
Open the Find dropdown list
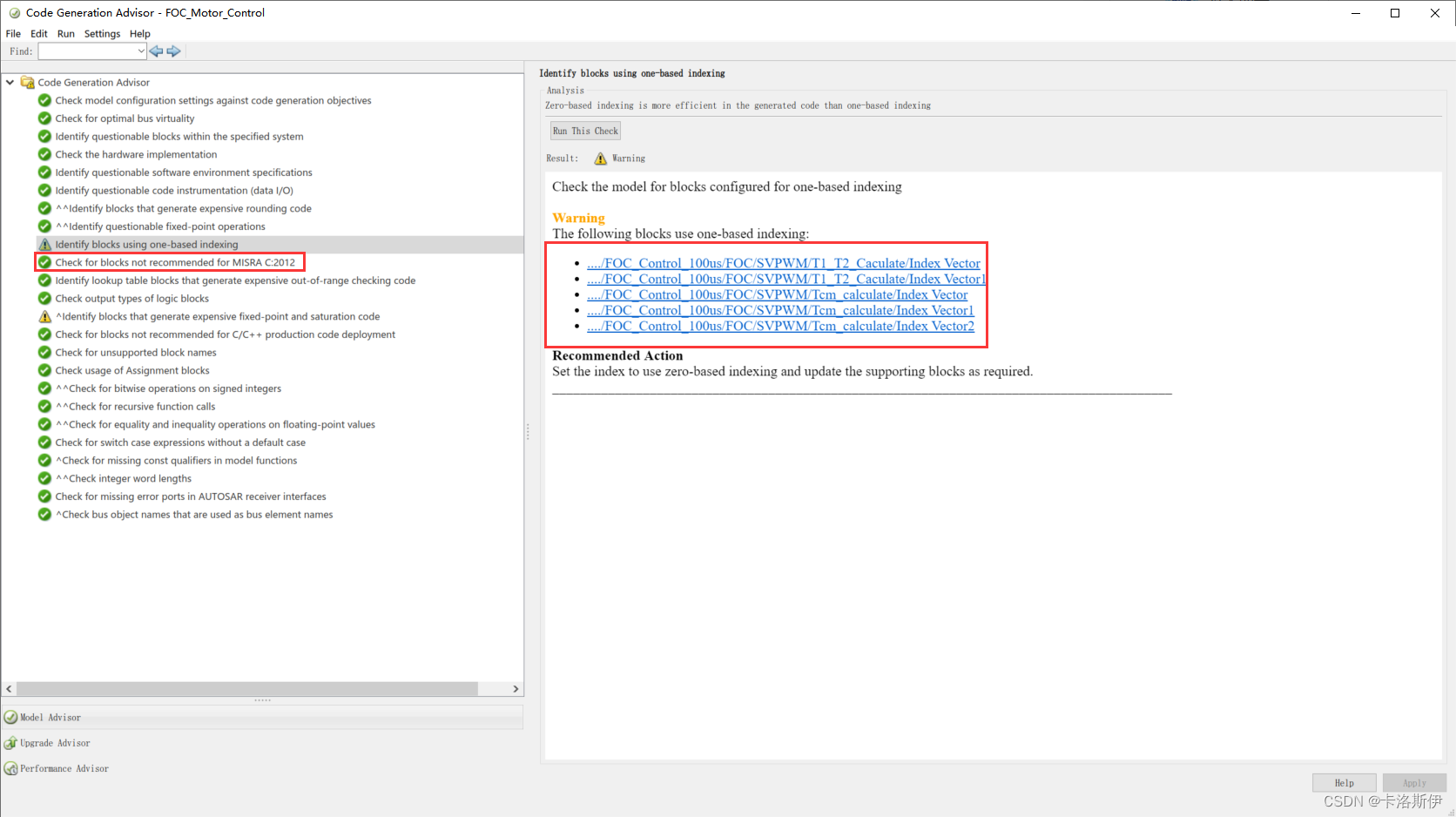140,51
